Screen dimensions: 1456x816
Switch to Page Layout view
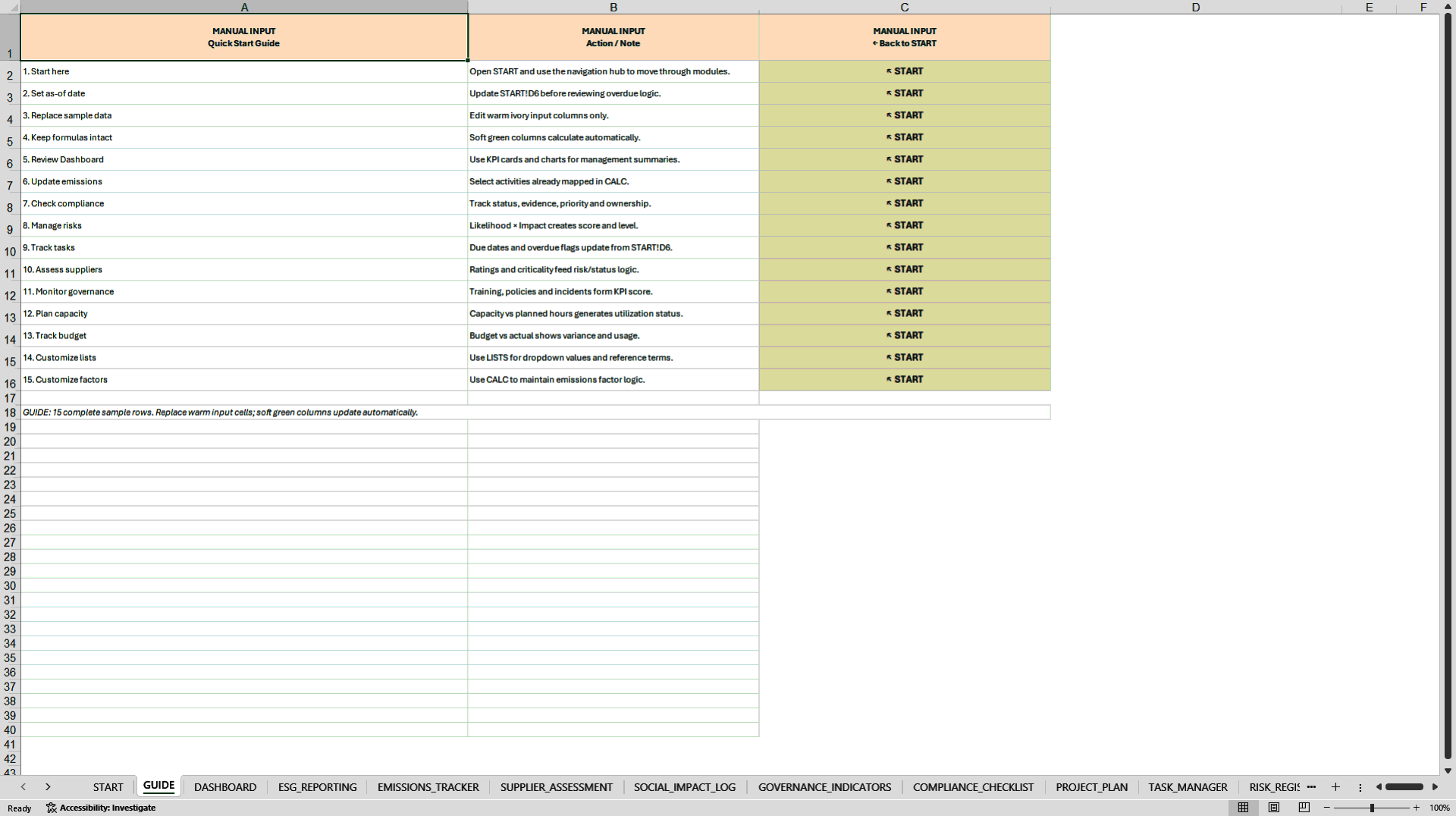coord(1274,808)
